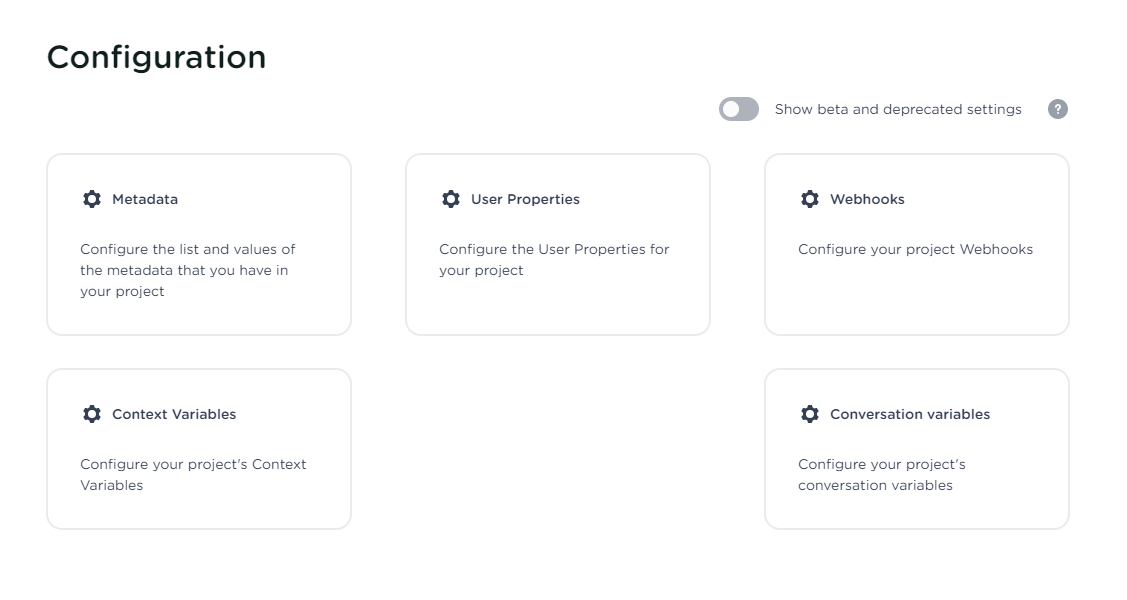Open the Metadata card title
The height and width of the screenshot is (600, 1127).
pyautogui.click(x=145, y=199)
